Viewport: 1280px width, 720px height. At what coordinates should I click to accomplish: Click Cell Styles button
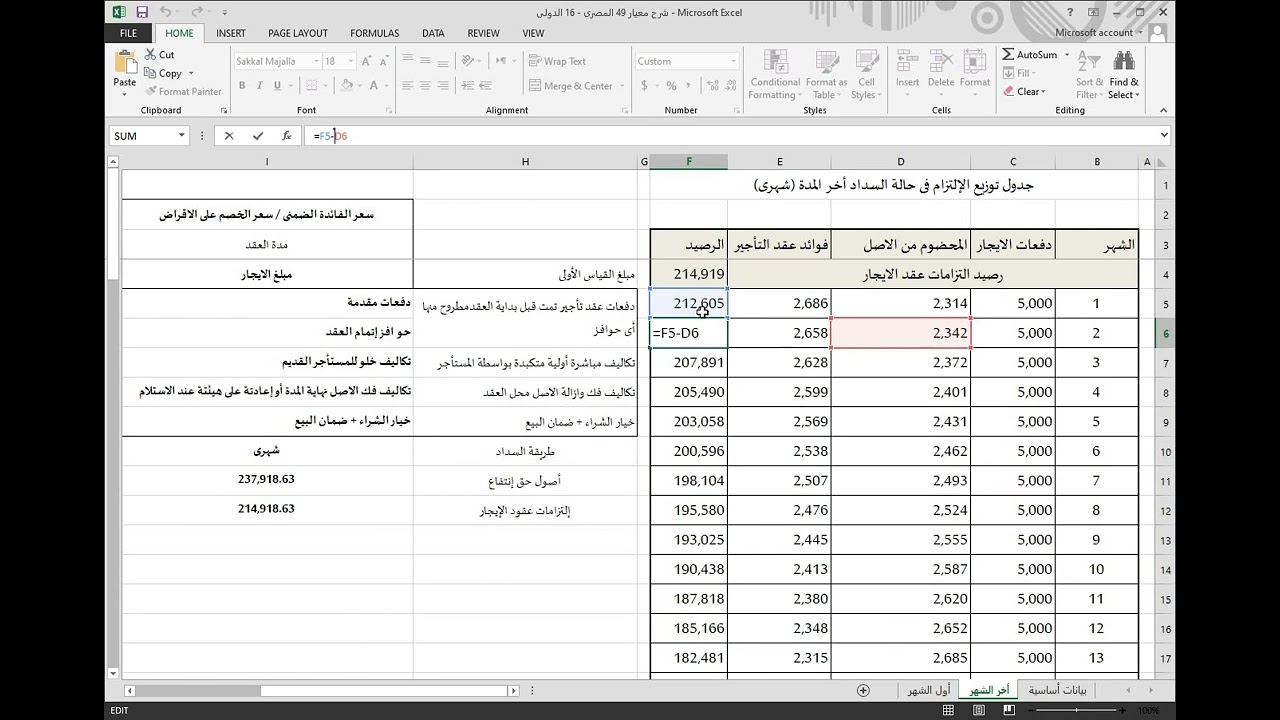coord(866,75)
